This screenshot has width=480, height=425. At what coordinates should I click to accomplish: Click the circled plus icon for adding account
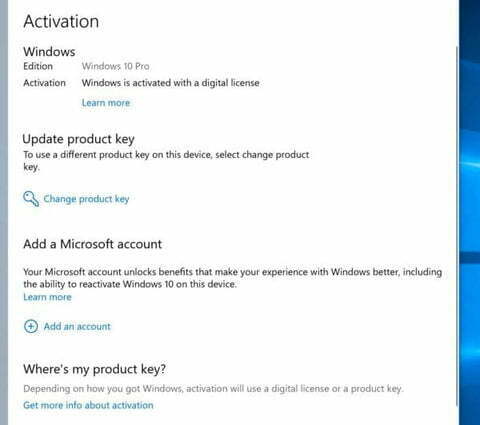[x=31, y=326]
